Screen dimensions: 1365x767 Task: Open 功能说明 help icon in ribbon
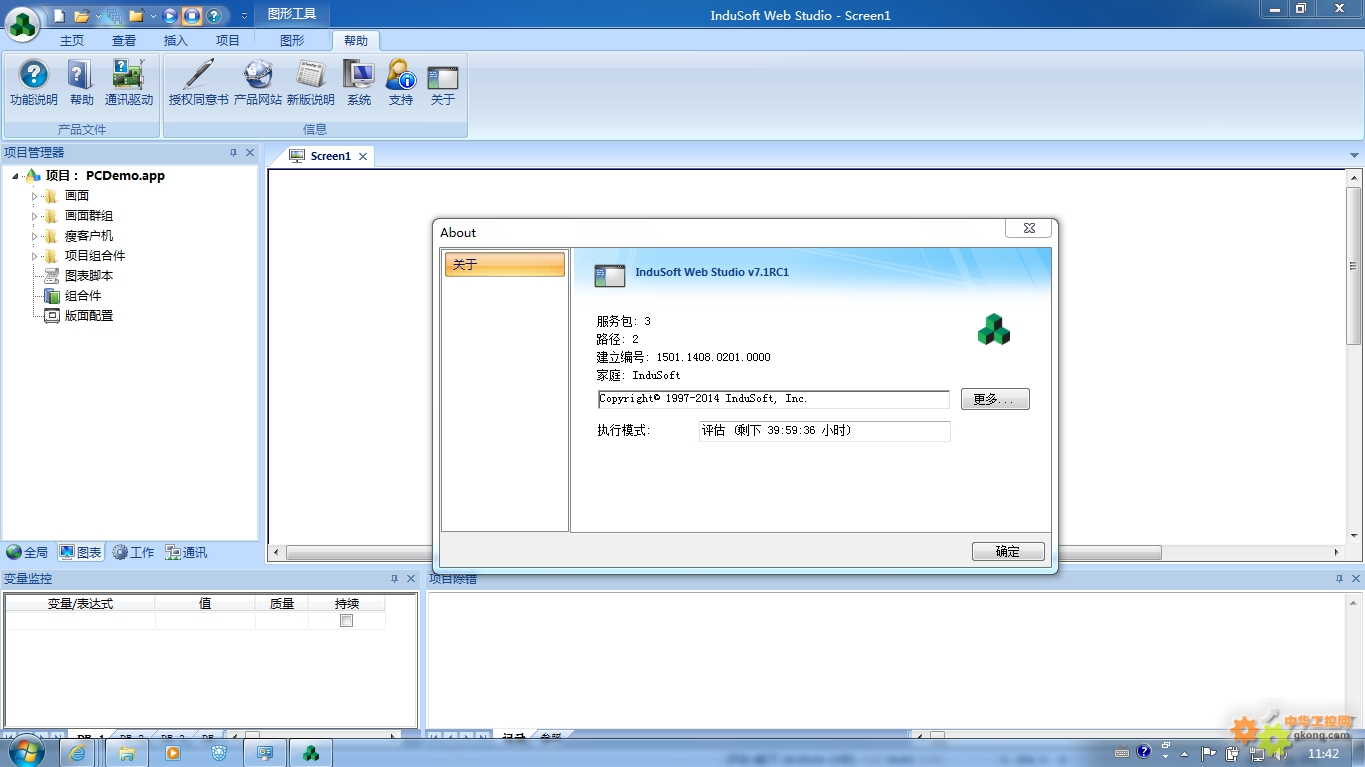(x=34, y=82)
